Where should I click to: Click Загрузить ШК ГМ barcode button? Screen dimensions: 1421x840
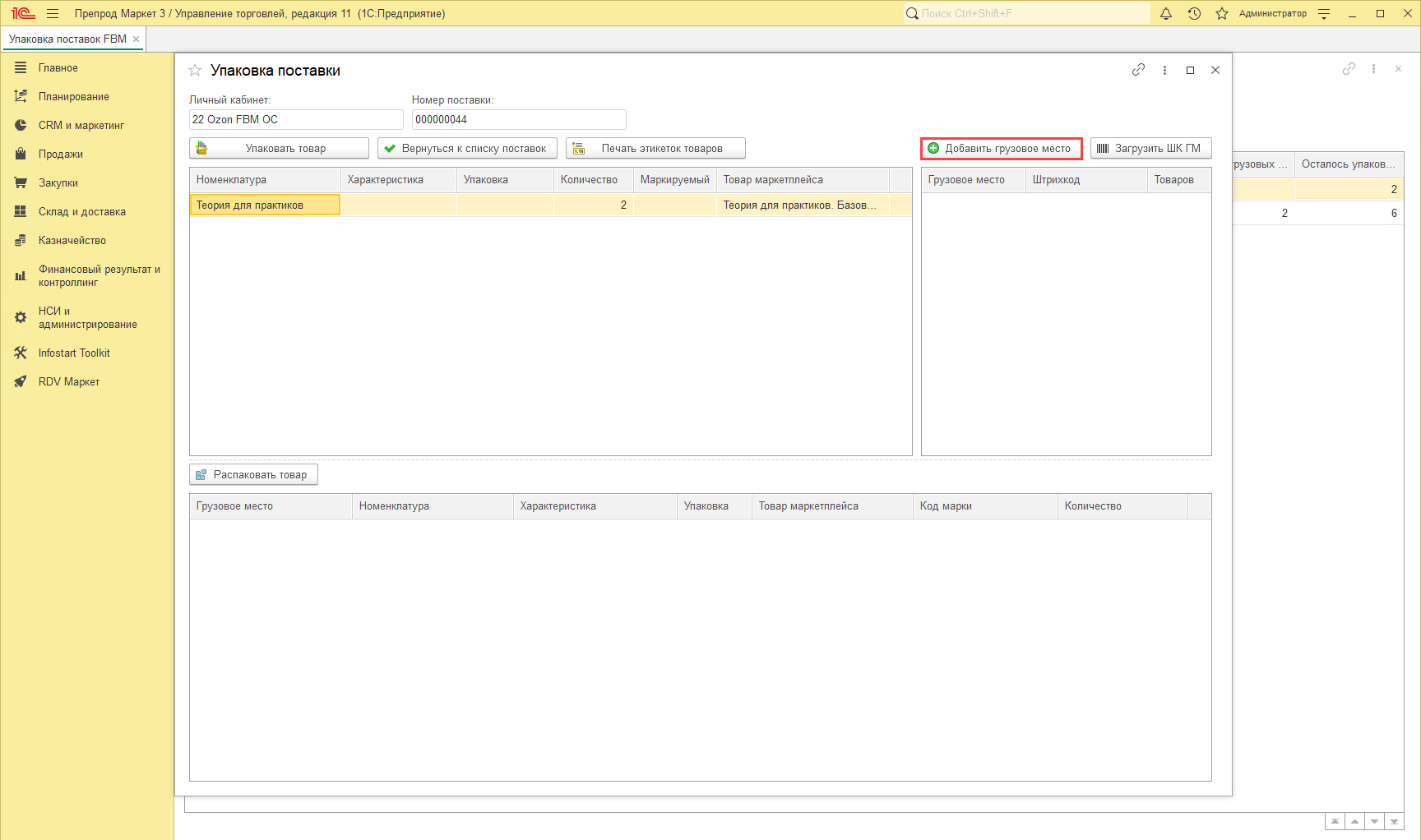(x=1150, y=149)
